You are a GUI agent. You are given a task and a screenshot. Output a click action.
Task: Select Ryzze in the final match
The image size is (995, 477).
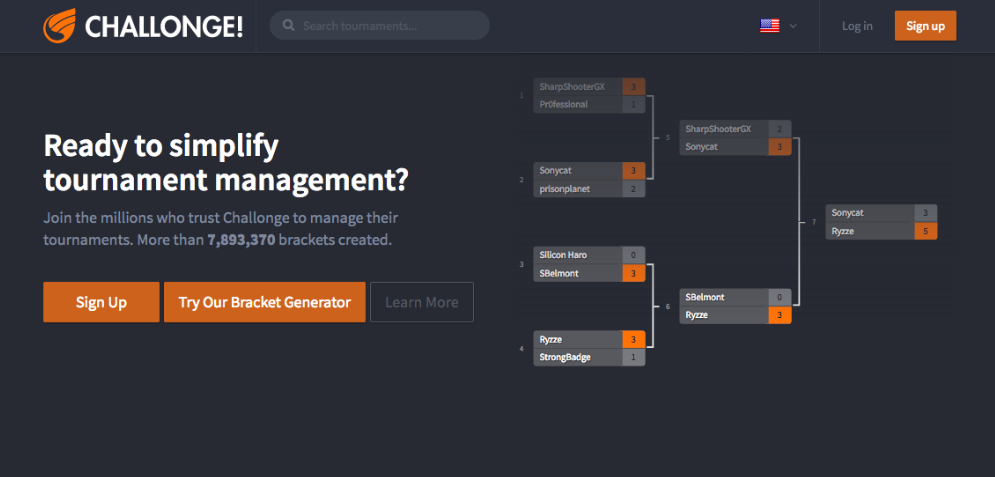[869, 232]
